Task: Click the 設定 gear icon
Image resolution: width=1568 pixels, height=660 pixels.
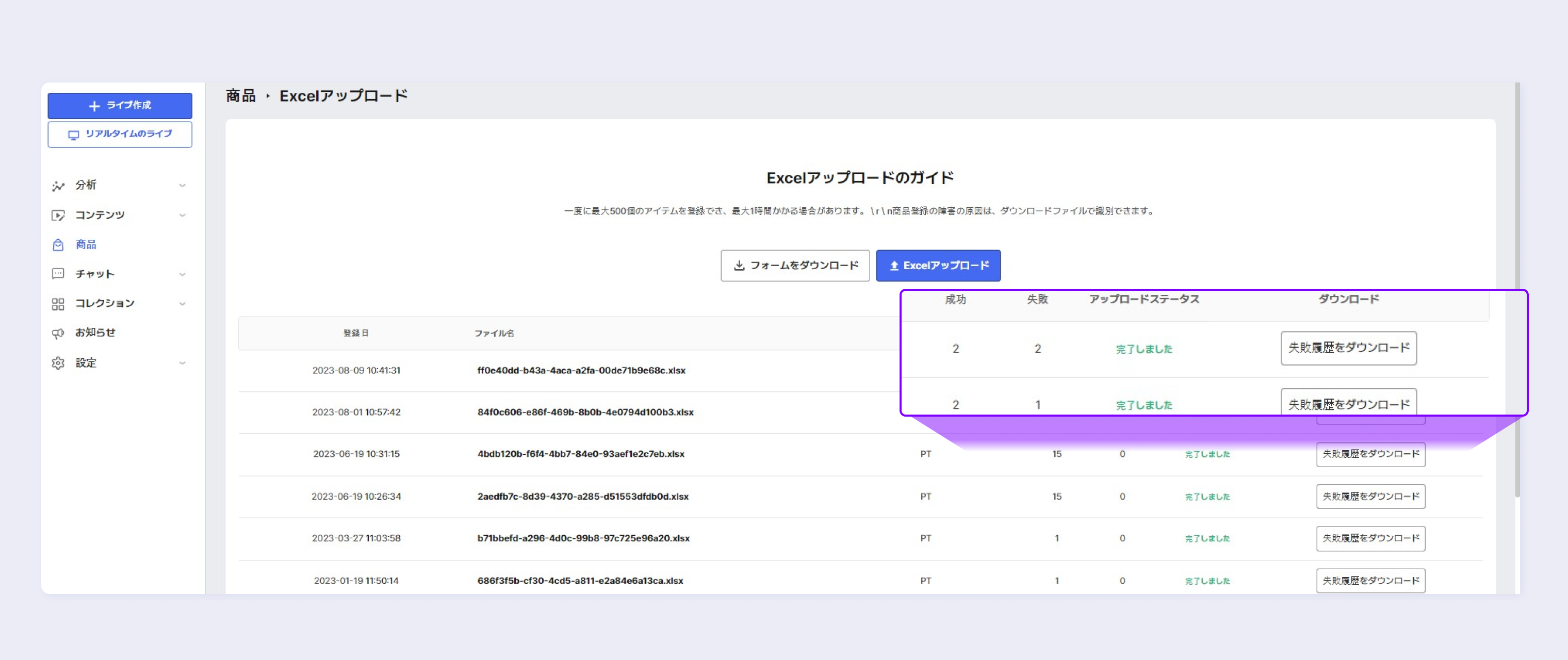Action: (x=58, y=363)
